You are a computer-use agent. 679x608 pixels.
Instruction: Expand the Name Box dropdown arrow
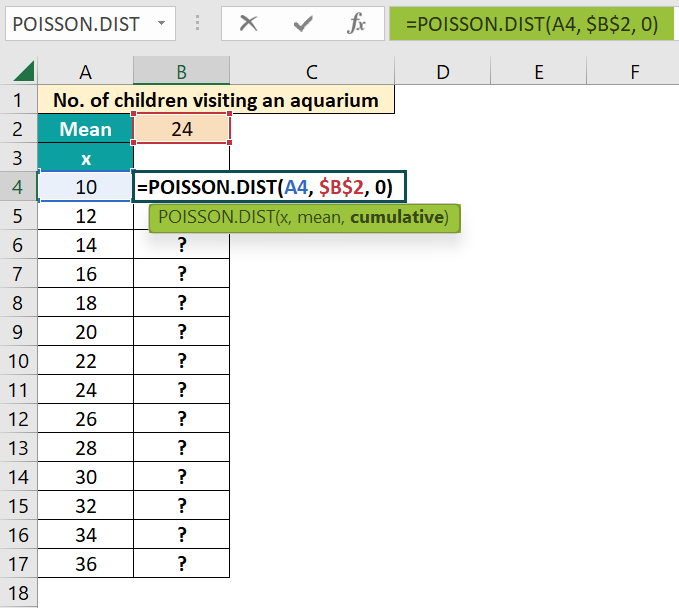(x=162, y=23)
